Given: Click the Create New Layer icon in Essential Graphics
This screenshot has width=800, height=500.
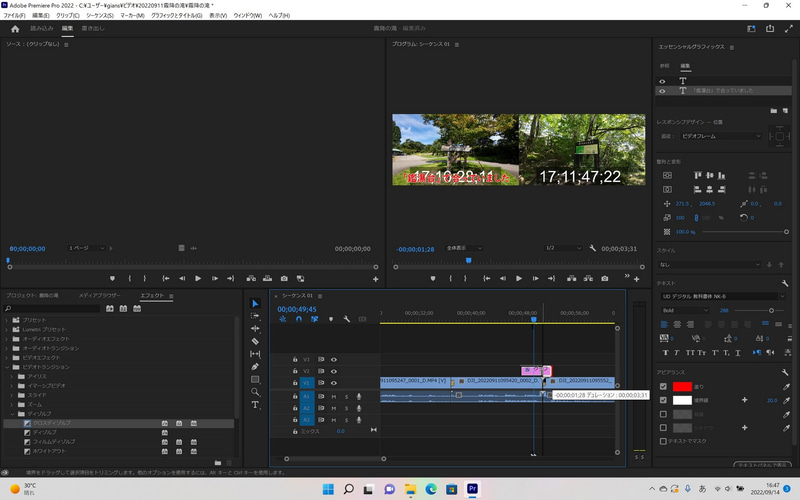Looking at the screenshot, I should (785, 110).
